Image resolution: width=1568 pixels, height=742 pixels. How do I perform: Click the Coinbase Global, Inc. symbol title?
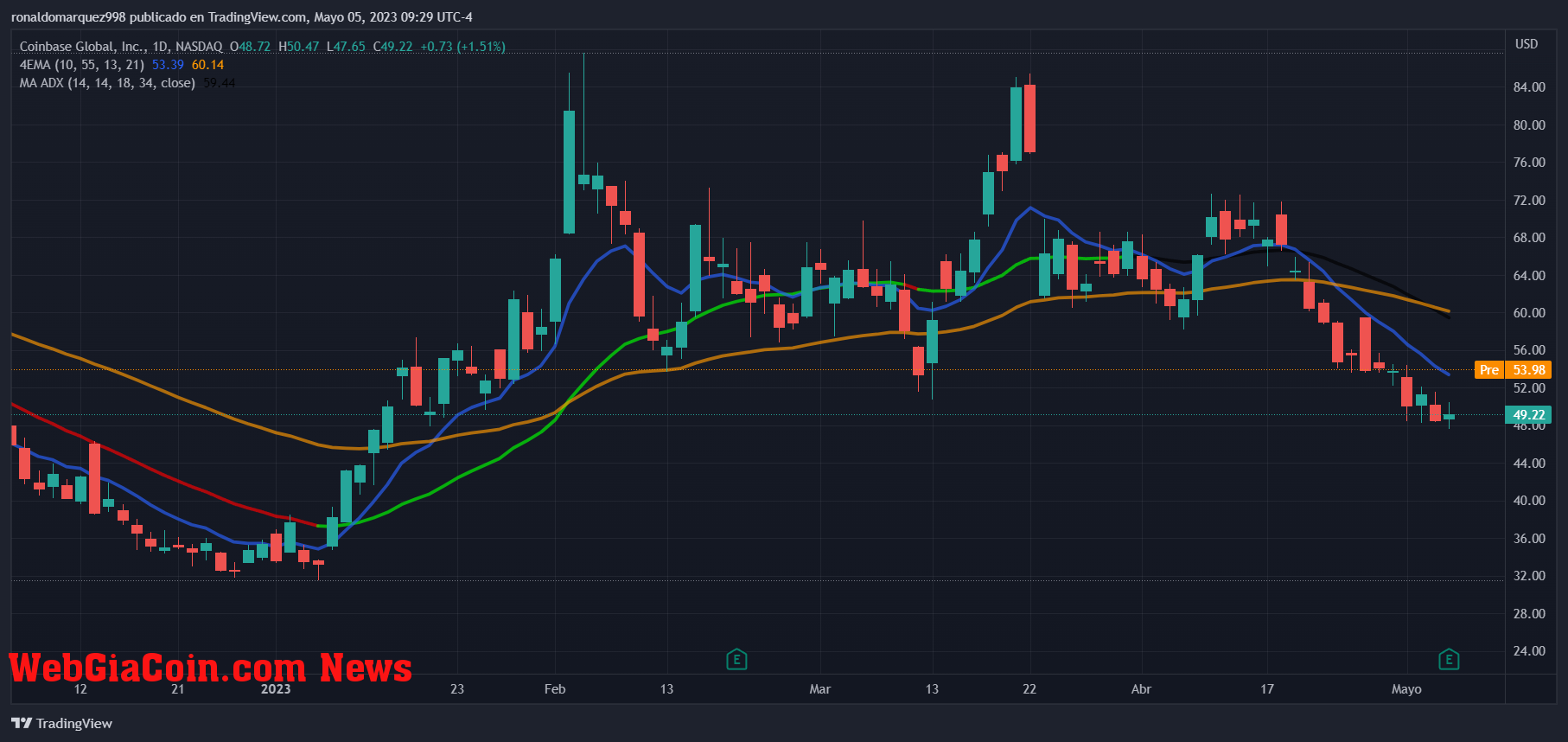tap(121, 47)
